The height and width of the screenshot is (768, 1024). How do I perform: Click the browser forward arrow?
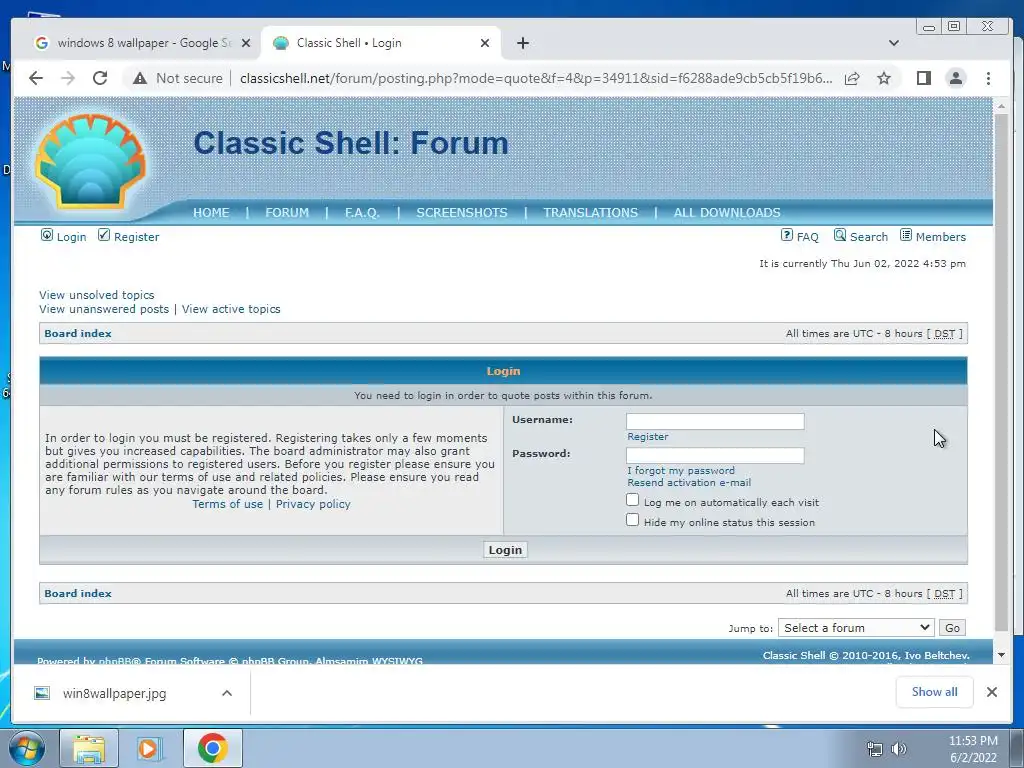[68, 78]
